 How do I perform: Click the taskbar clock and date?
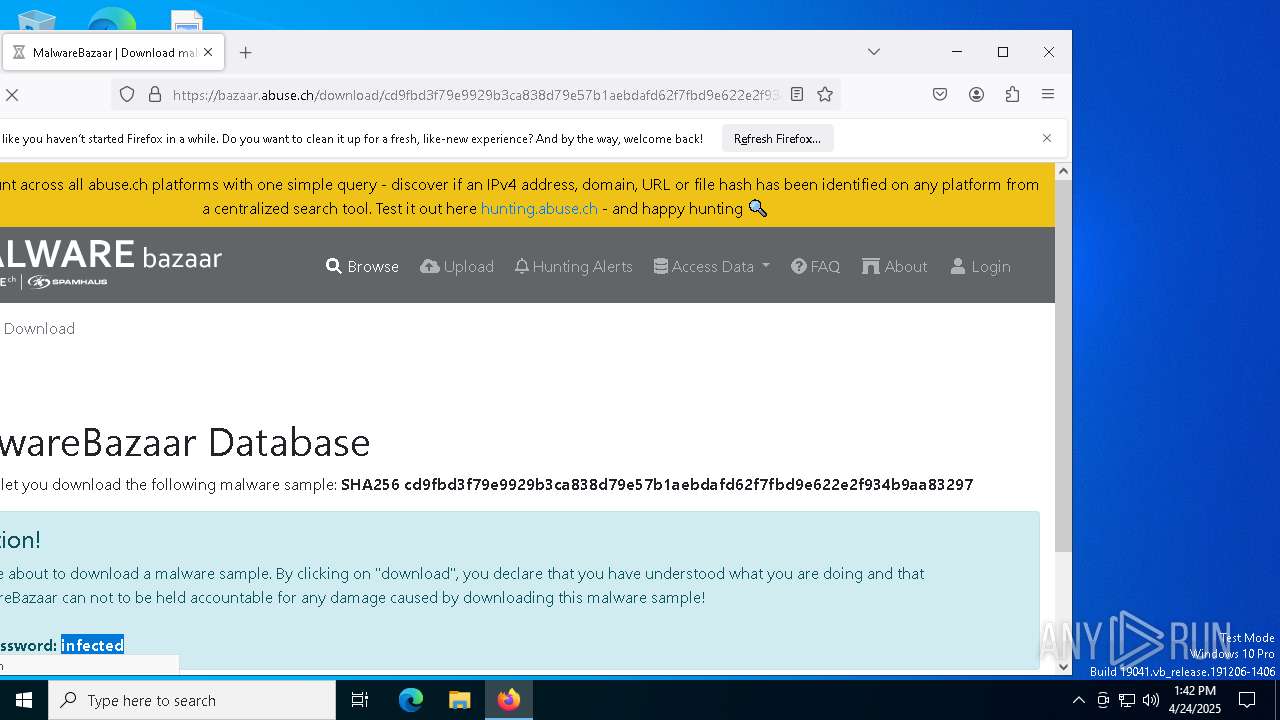click(1195, 700)
